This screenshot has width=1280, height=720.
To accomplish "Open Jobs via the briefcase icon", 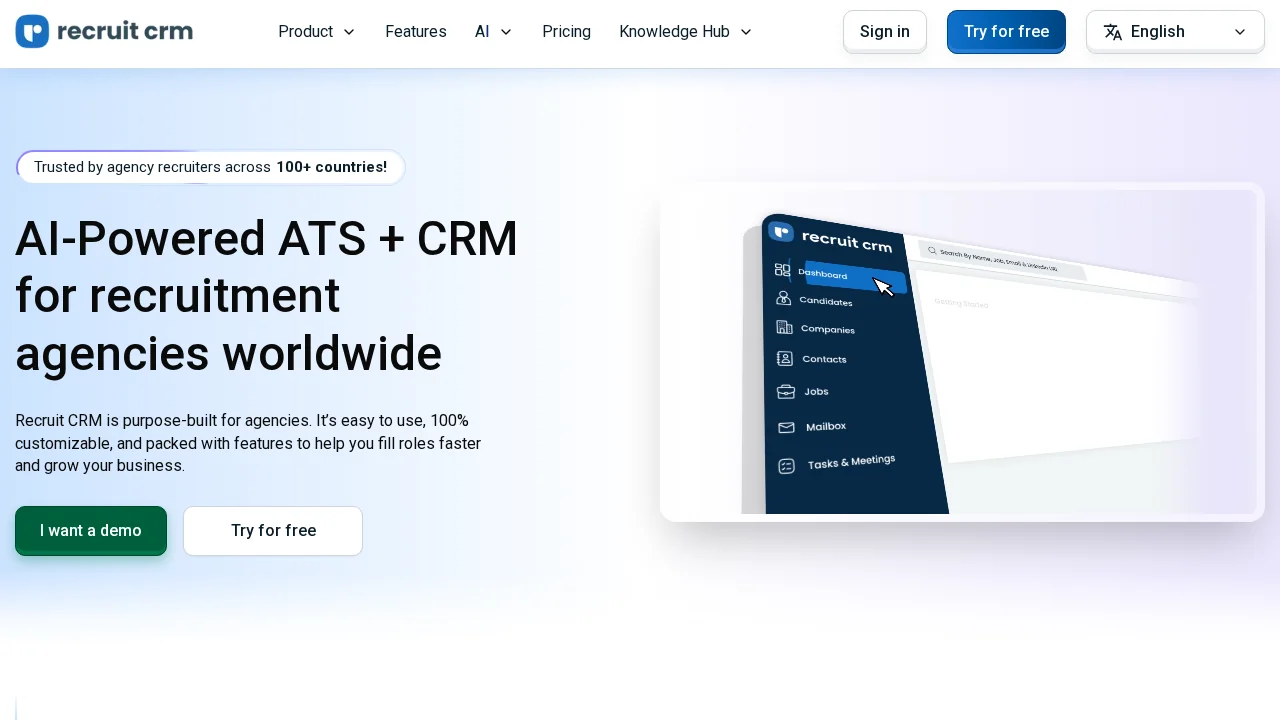I will click(785, 392).
